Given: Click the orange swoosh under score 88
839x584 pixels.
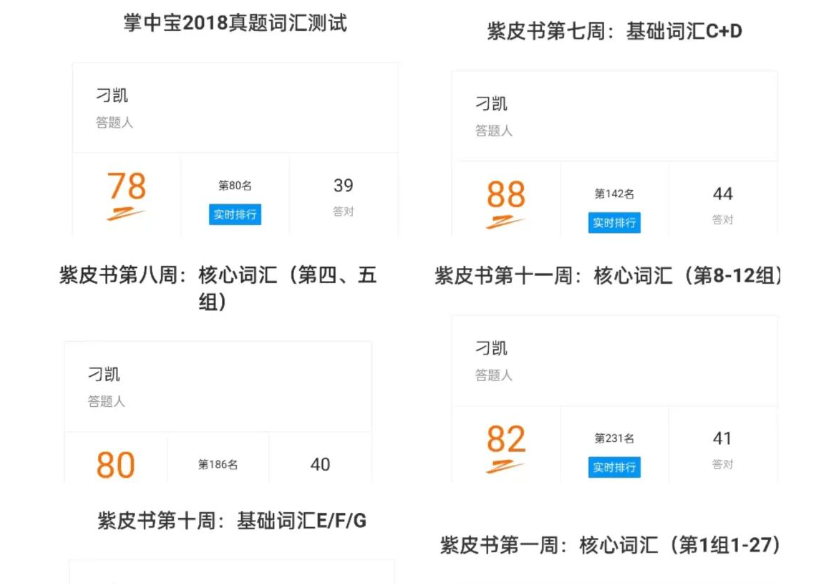Looking at the screenshot, I should coord(506,222).
